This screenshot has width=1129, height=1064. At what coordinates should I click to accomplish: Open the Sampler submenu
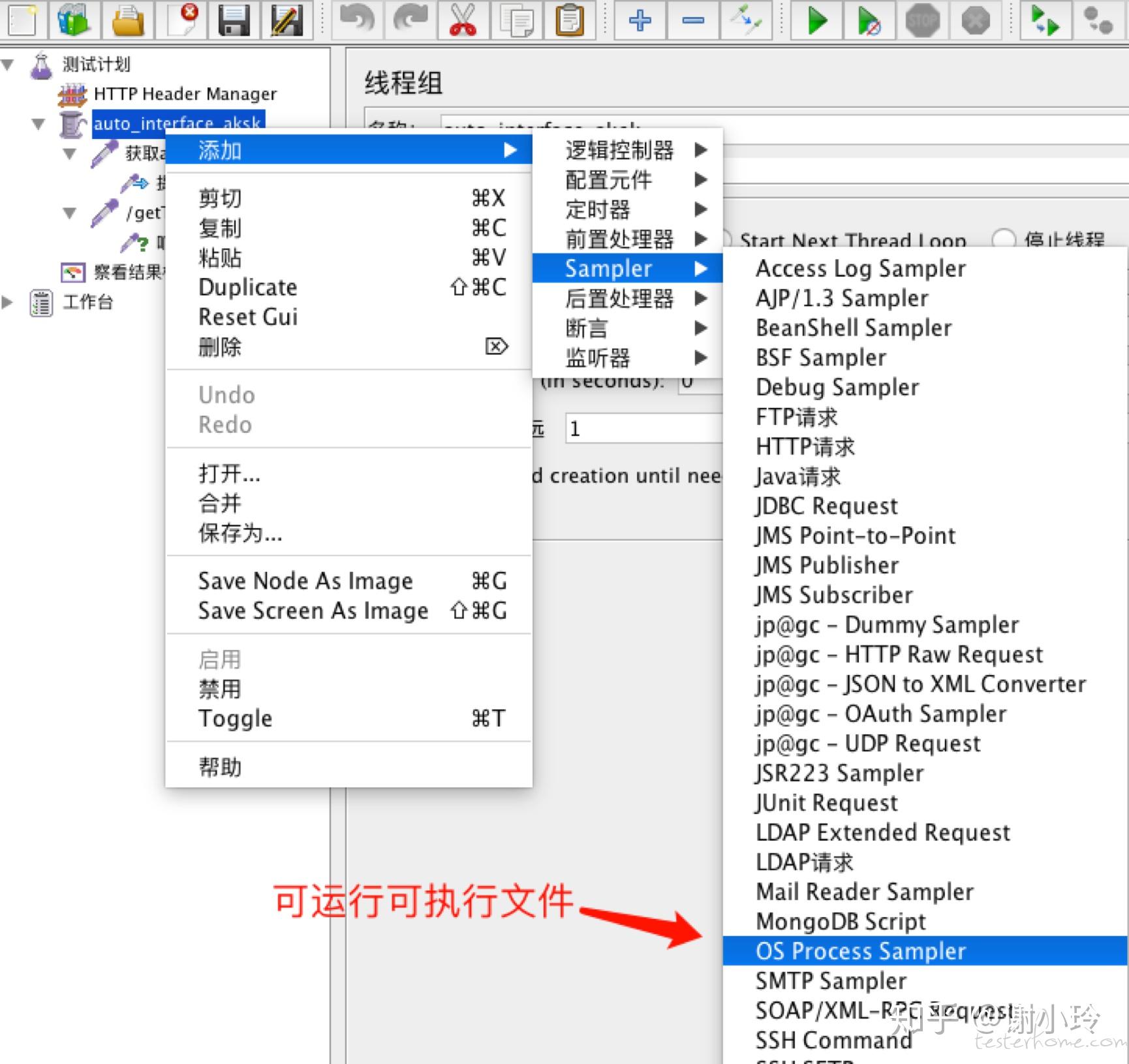pos(607,268)
